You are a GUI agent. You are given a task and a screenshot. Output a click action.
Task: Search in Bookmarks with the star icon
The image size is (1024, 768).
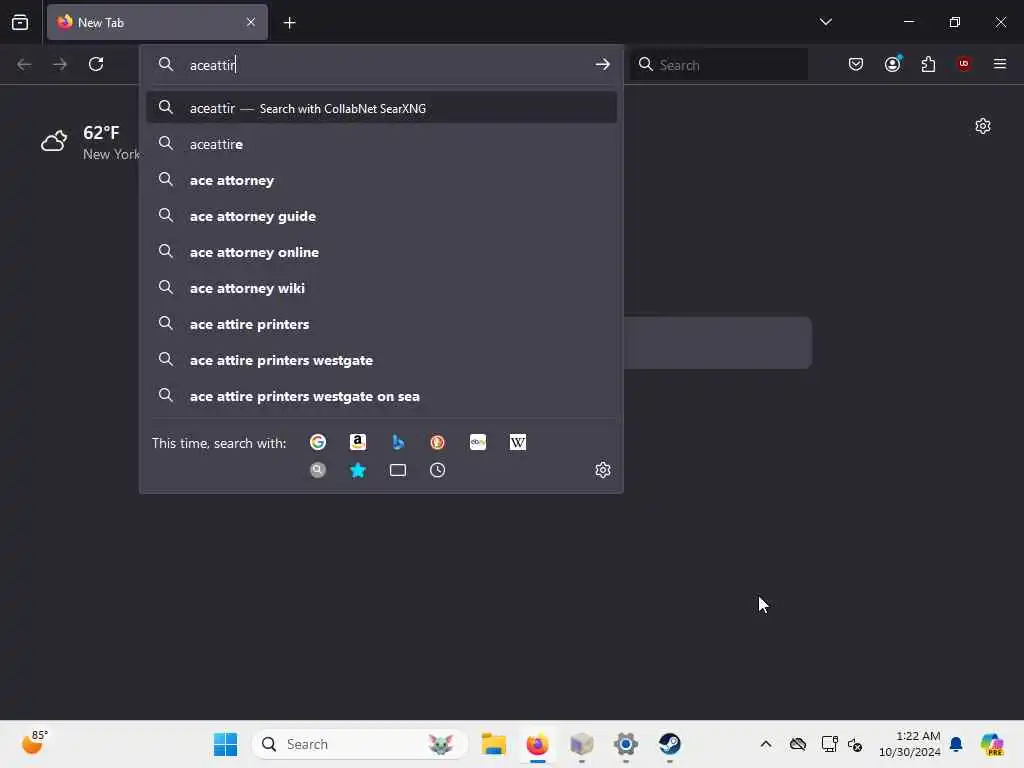click(358, 470)
